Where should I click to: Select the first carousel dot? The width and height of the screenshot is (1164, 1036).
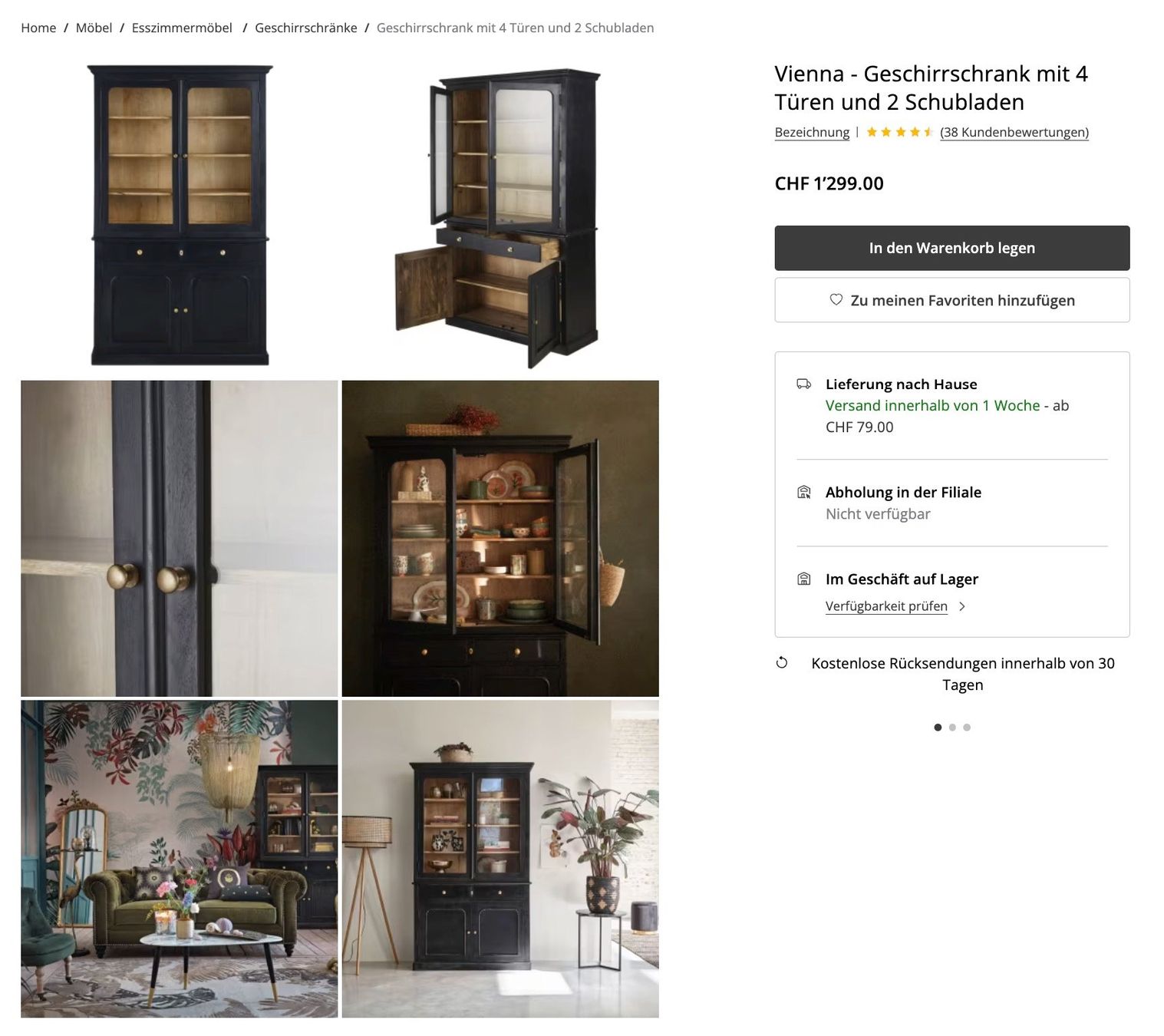click(938, 728)
